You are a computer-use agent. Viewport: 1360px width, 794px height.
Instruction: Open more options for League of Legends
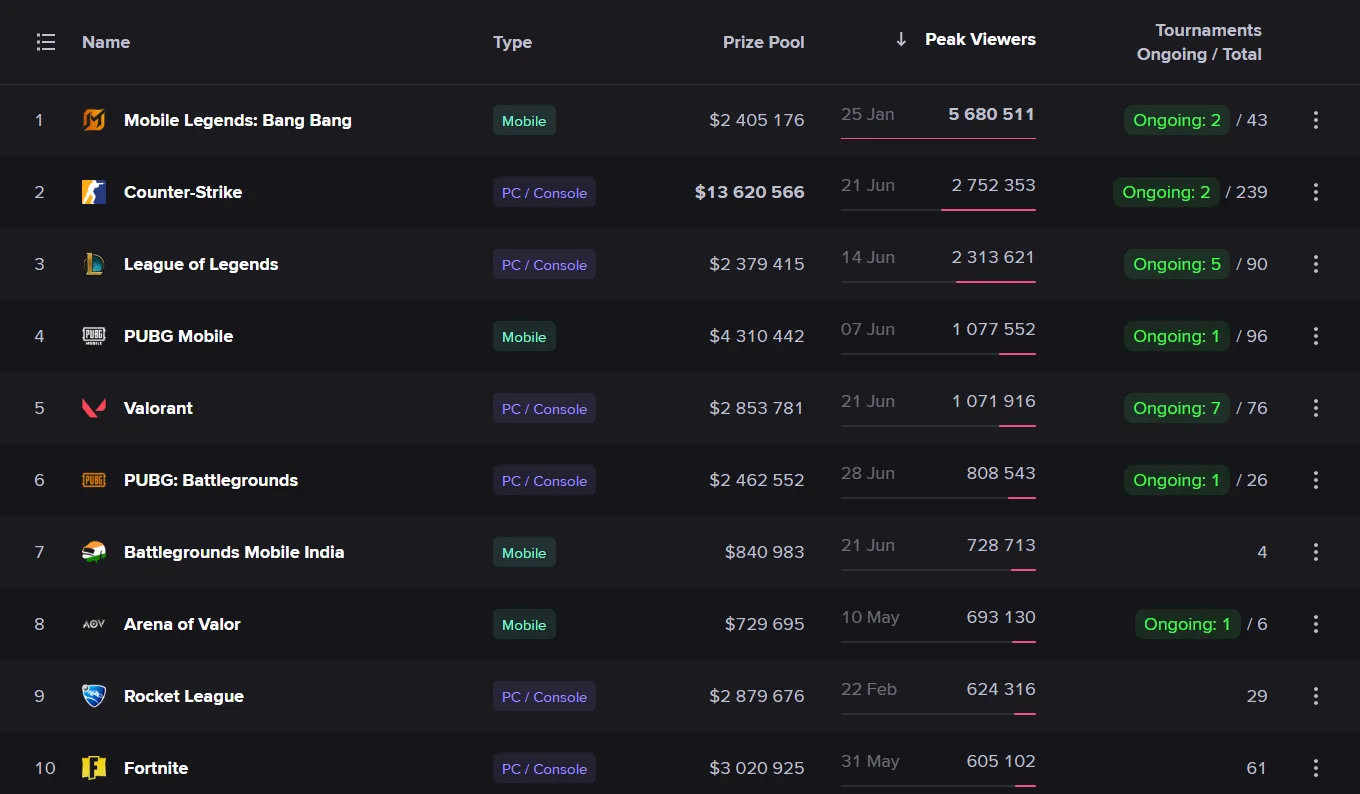point(1316,264)
